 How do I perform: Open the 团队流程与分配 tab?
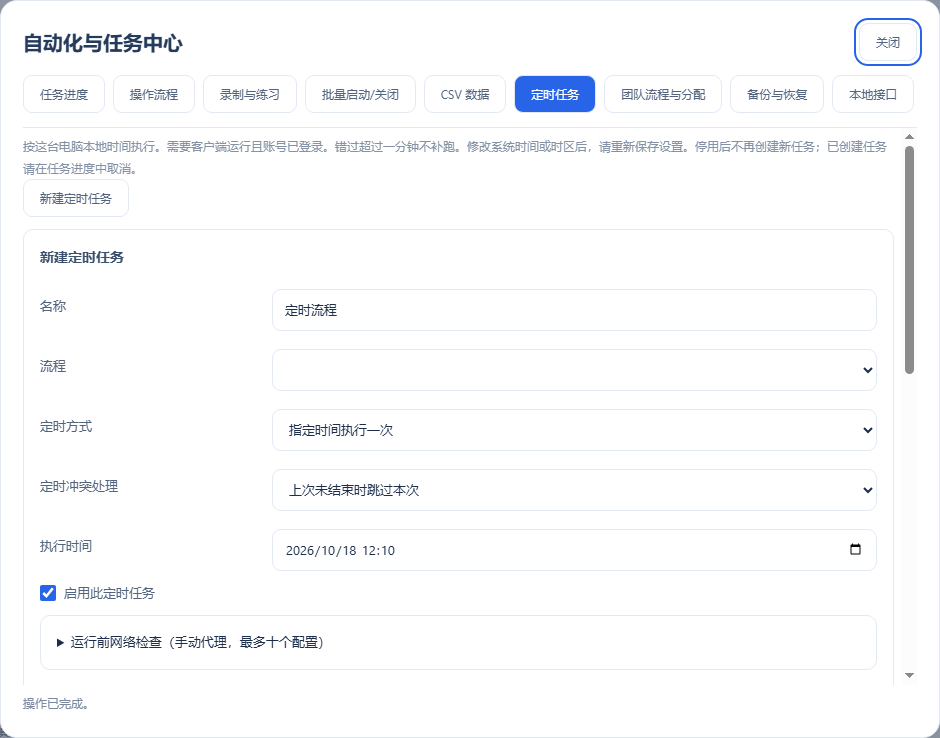662,94
